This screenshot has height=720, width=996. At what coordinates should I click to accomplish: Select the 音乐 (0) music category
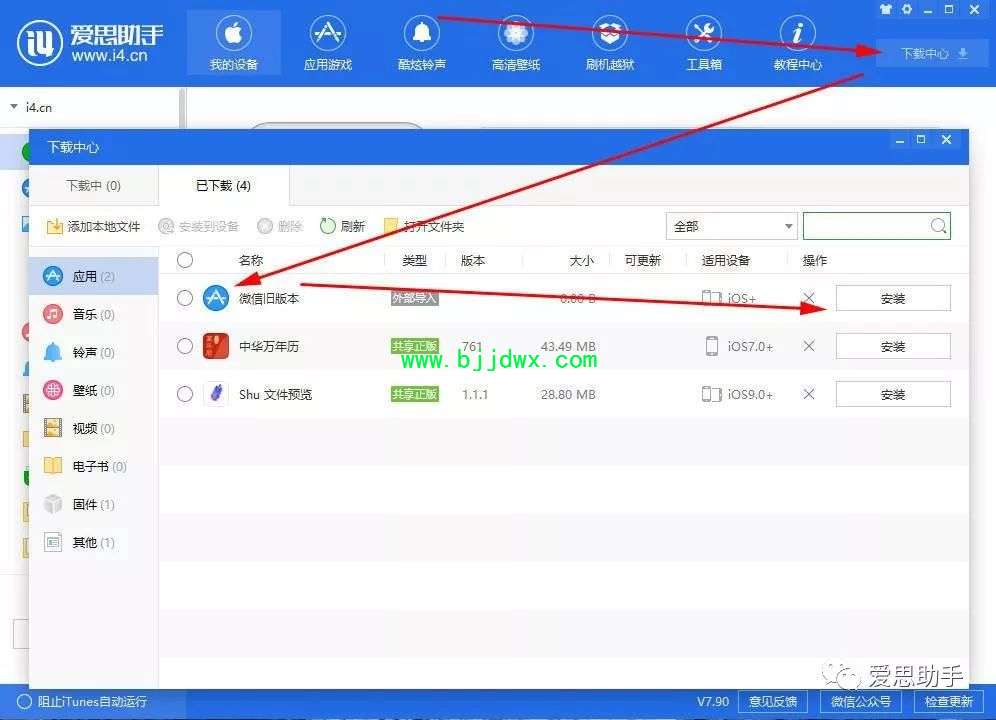(x=93, y=315)
